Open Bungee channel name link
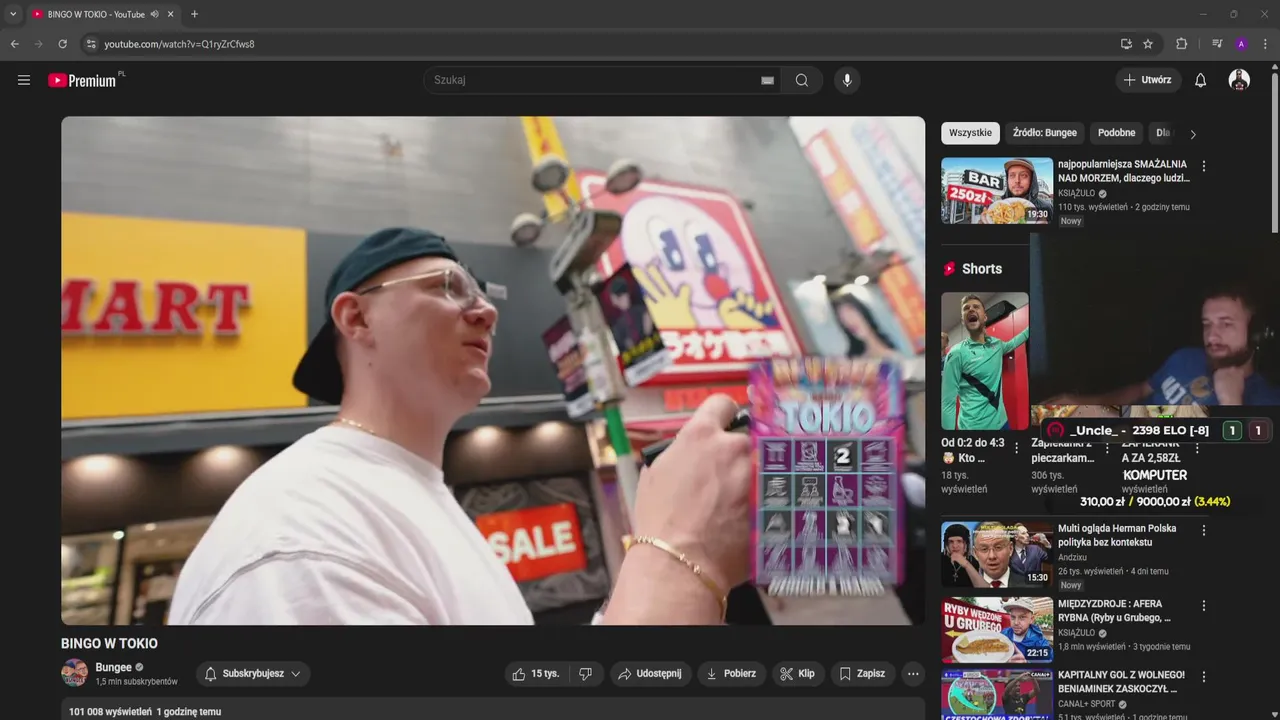The height and width of the screenshot is (720, 1280). pos(113,667)
